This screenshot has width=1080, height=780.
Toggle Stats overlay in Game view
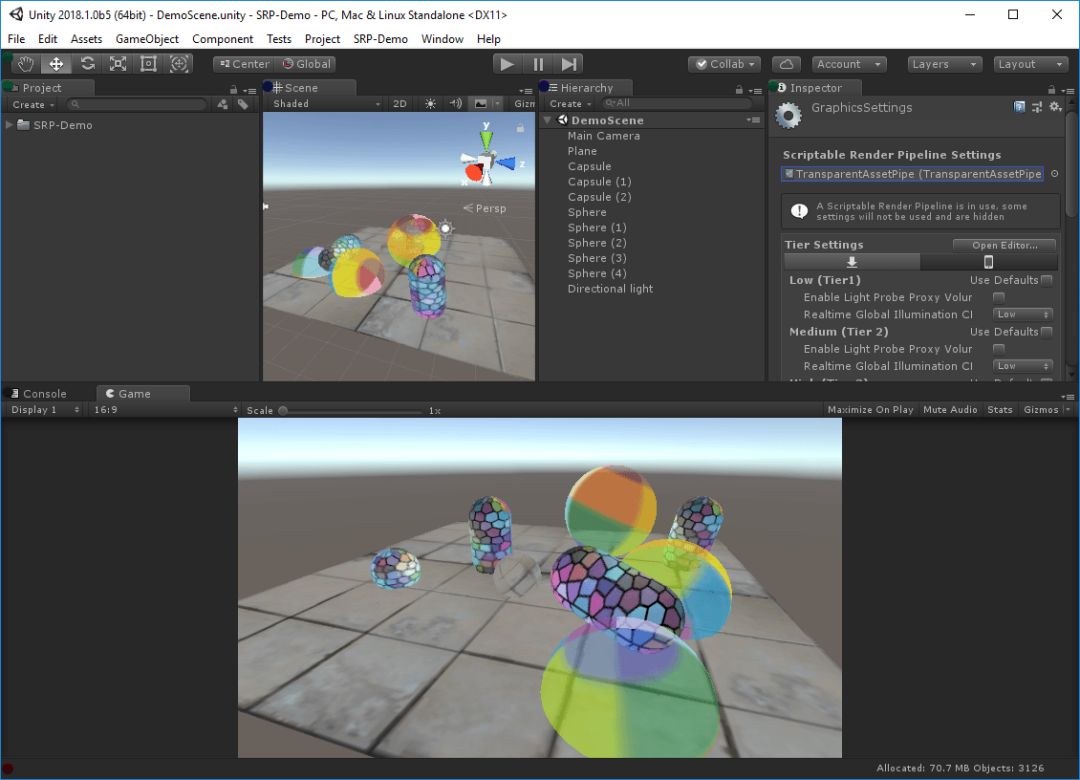[999, 409]
